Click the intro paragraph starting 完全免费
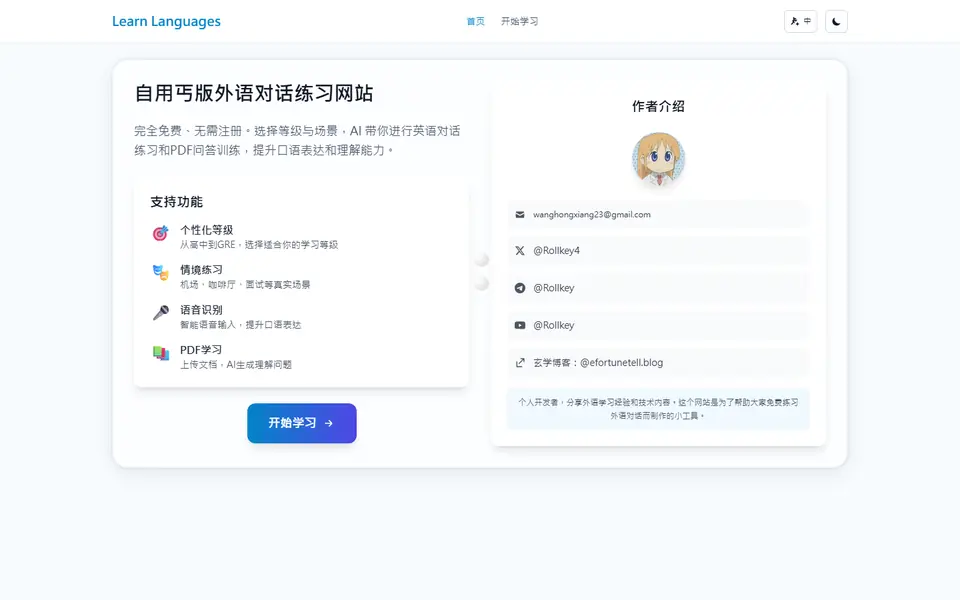 (x=298, y=140)
